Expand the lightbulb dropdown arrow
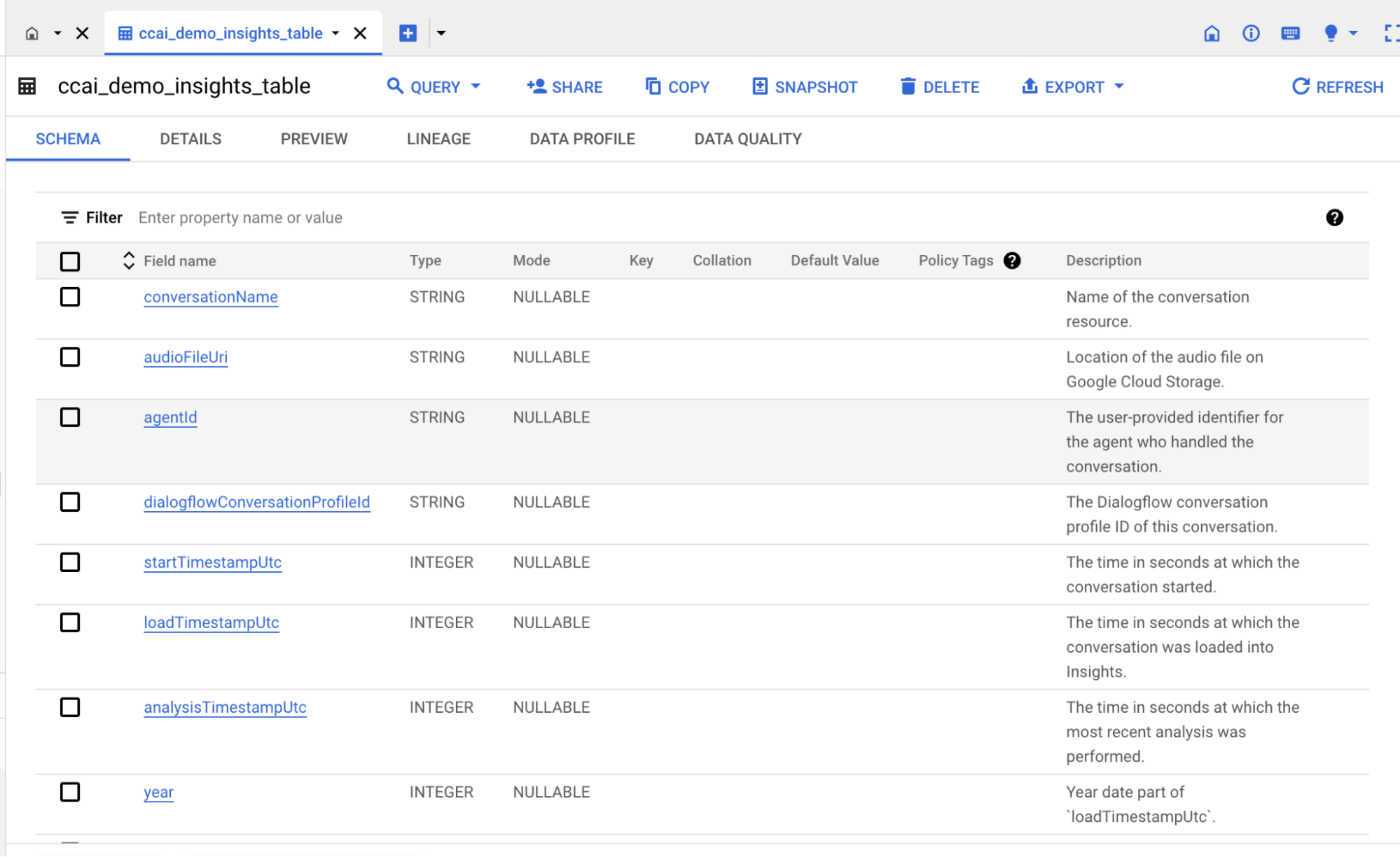Image resolution: width=1400 pixels, height=857 pixels. point(1353,34)
